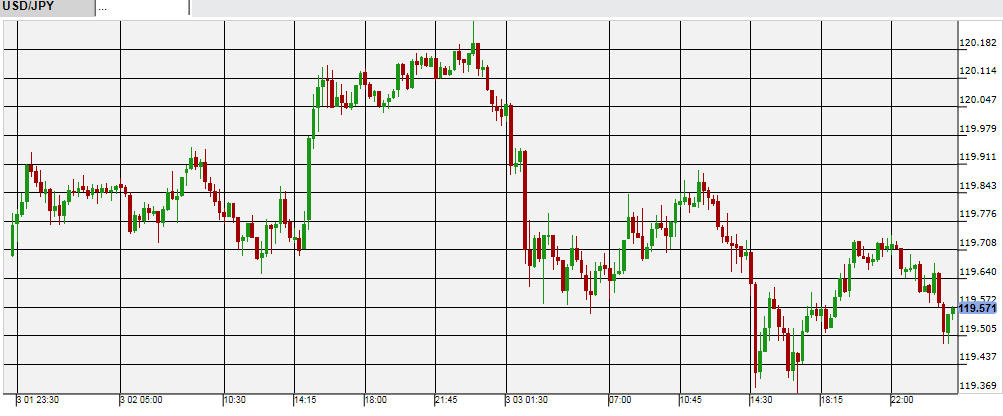Image resolution: width=1003 pixels, height=416 pixels.
Task: Click the 119.437 price level label
Action: (978, 357)
